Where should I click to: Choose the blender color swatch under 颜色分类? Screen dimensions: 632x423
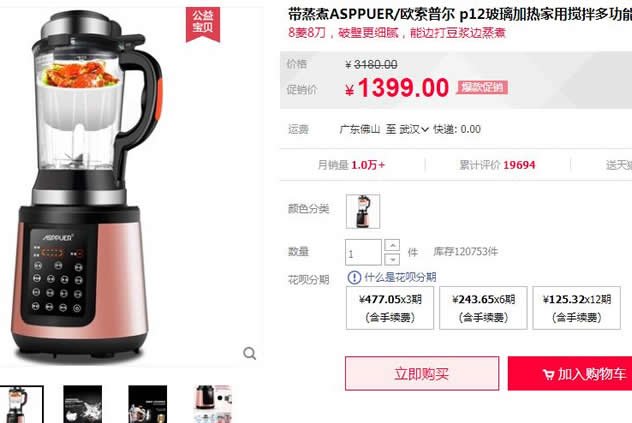pos(363,211)
